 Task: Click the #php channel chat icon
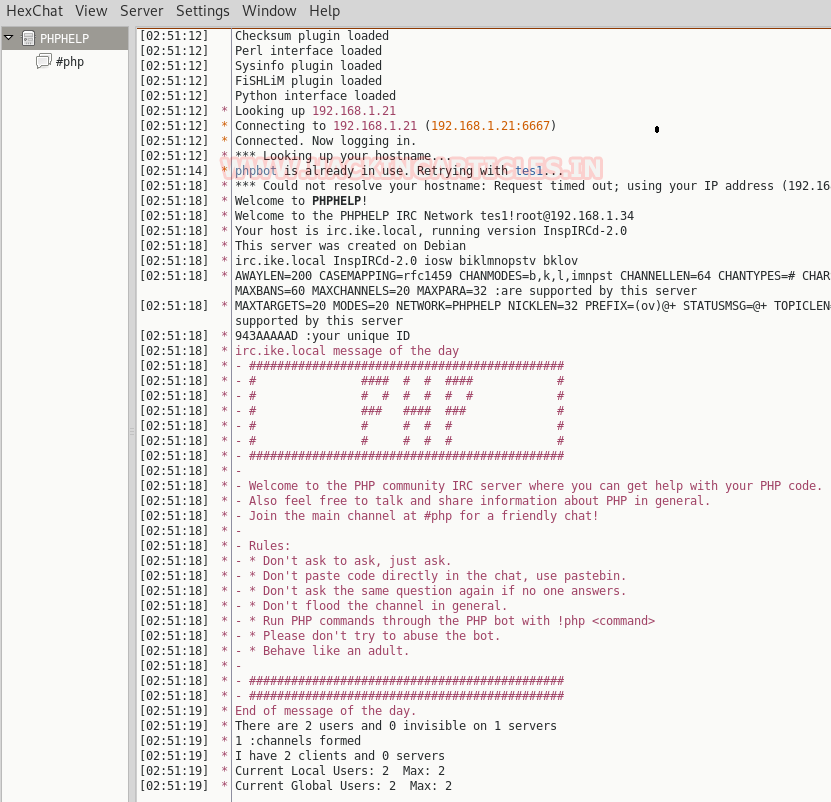[43, 61]
